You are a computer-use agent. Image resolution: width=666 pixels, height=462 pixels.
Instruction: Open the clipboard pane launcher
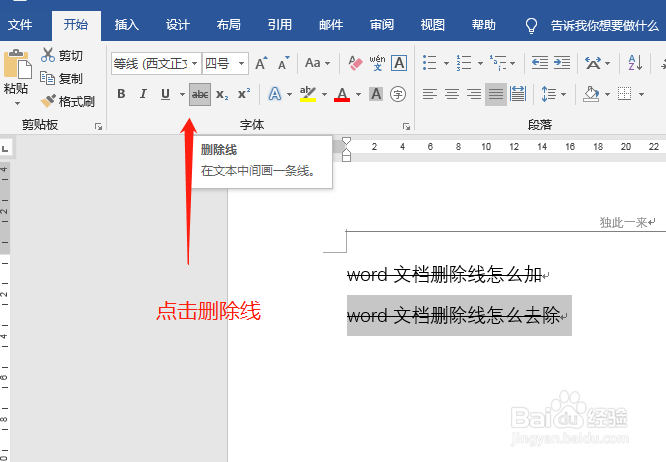pyautogui.click(x=99, y=126)
